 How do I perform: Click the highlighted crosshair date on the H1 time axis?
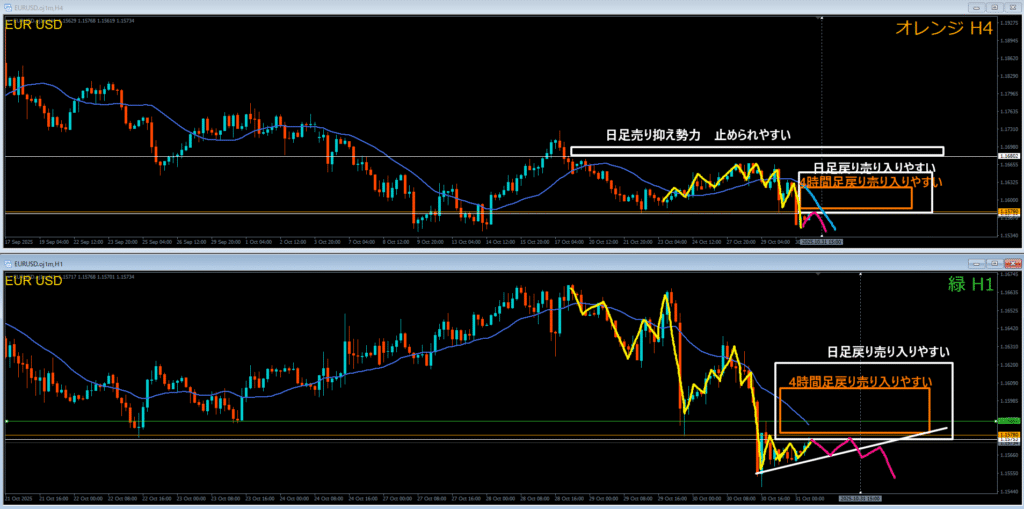pos(859,497)
